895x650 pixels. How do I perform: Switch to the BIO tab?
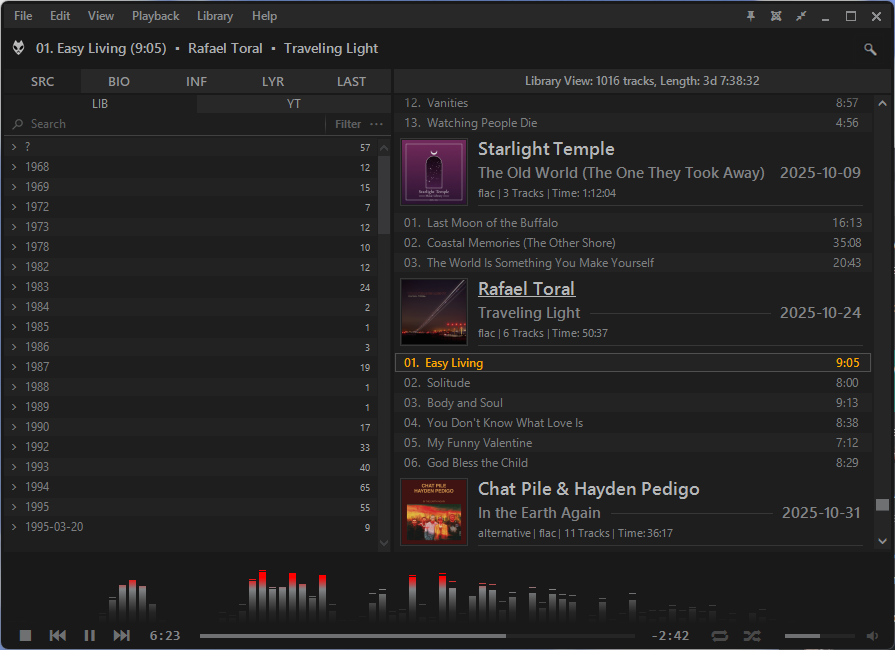click(119, 82)
